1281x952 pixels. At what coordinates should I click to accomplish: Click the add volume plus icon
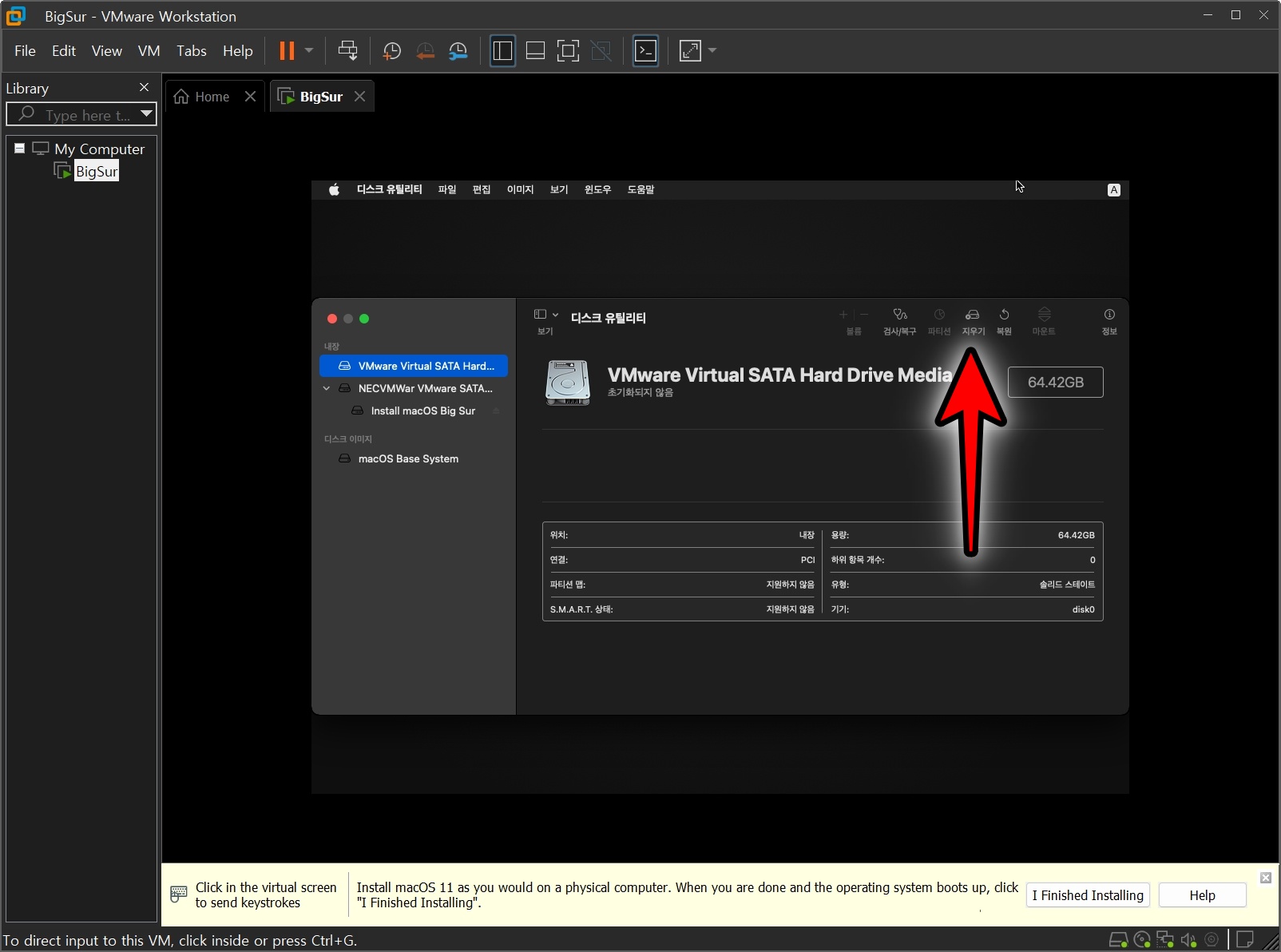click(x=843, y=315)
